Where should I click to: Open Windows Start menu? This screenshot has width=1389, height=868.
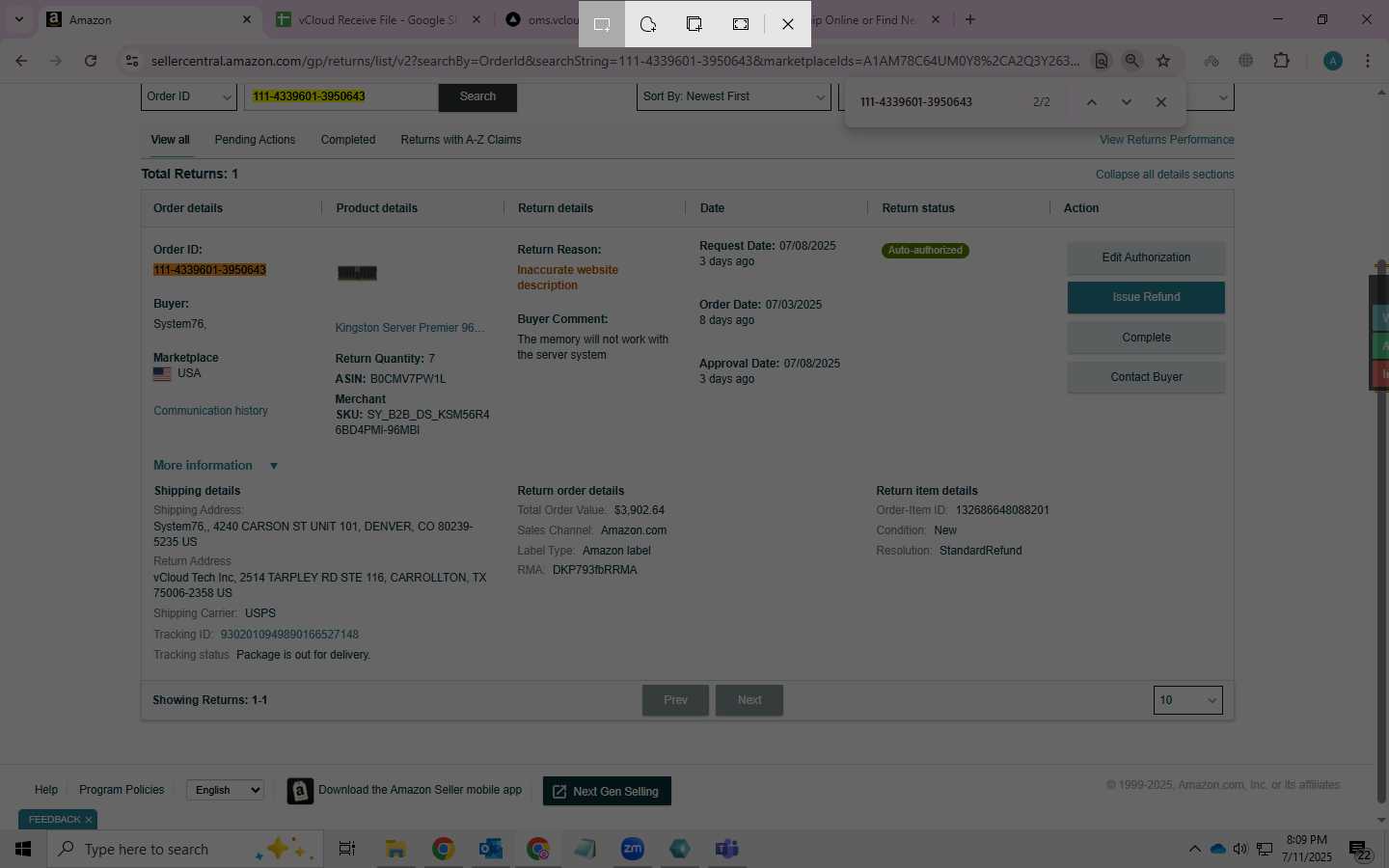pyautogui.click(x=23, y=849)
